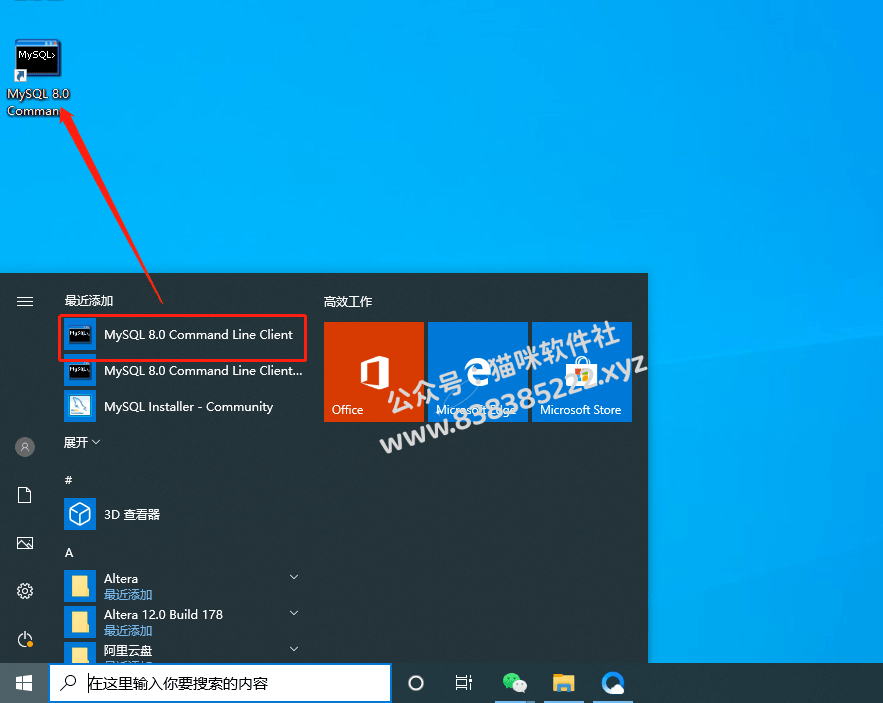Expand Altera 12.0 Build 178 folder

(293, 613)
